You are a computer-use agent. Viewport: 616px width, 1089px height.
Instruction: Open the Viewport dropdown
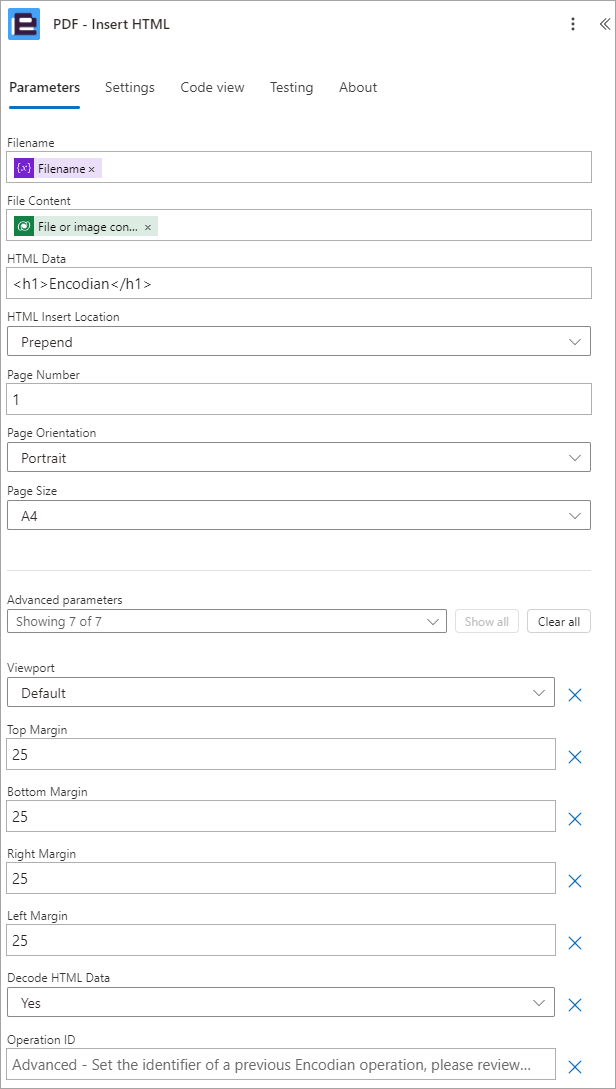pos(281,692)
